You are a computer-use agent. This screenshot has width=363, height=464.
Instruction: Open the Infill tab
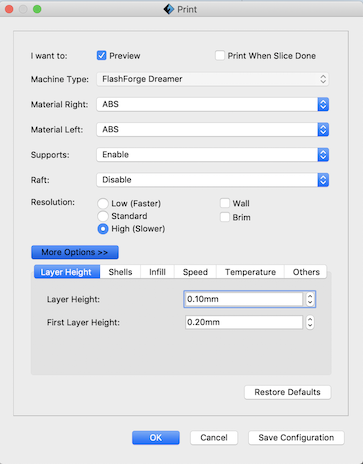[x=157, y=272]
